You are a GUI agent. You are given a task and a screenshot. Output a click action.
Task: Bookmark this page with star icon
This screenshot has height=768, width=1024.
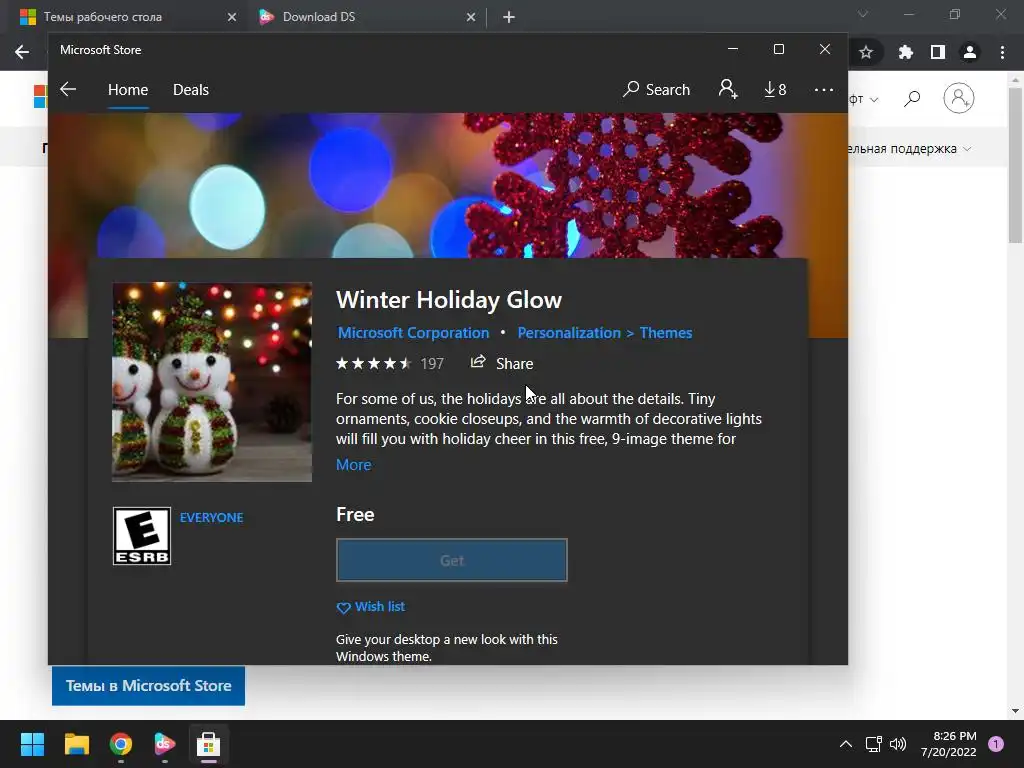coord(866,52)
